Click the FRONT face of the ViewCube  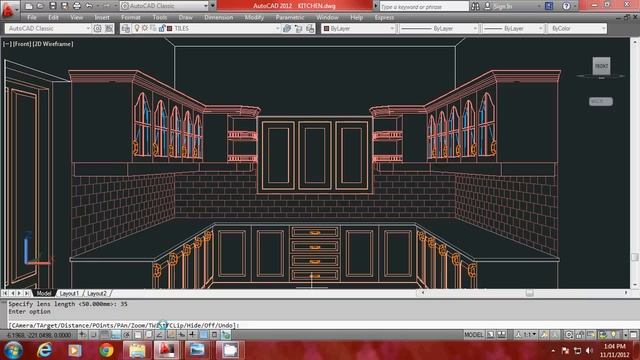[x=601, y=66]
